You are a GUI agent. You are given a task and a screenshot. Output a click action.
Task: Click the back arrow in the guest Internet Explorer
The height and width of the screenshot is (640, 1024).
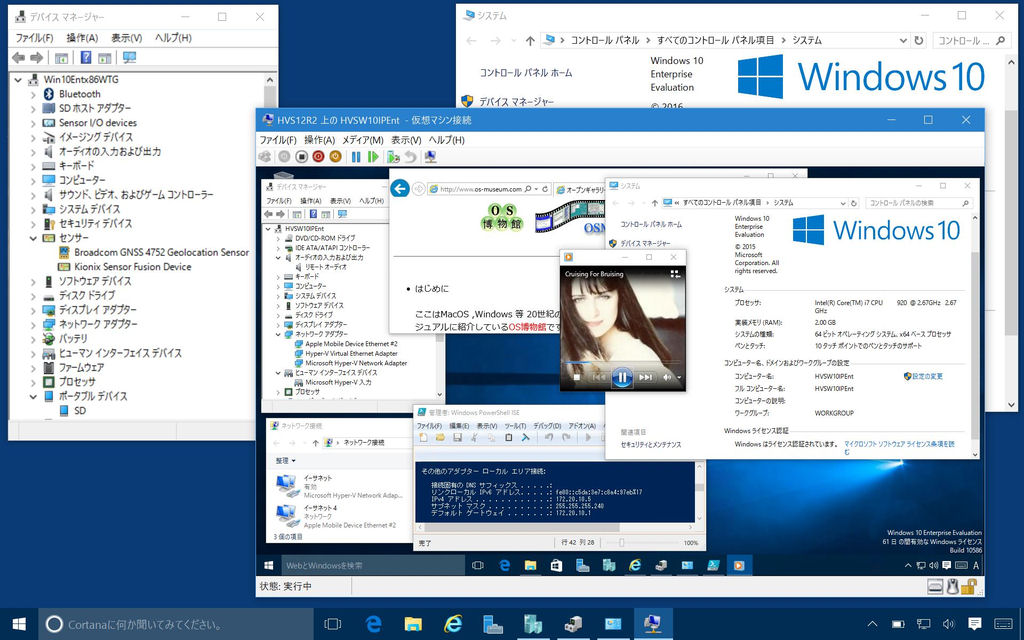pyautogui.click(x=400, y=189)
